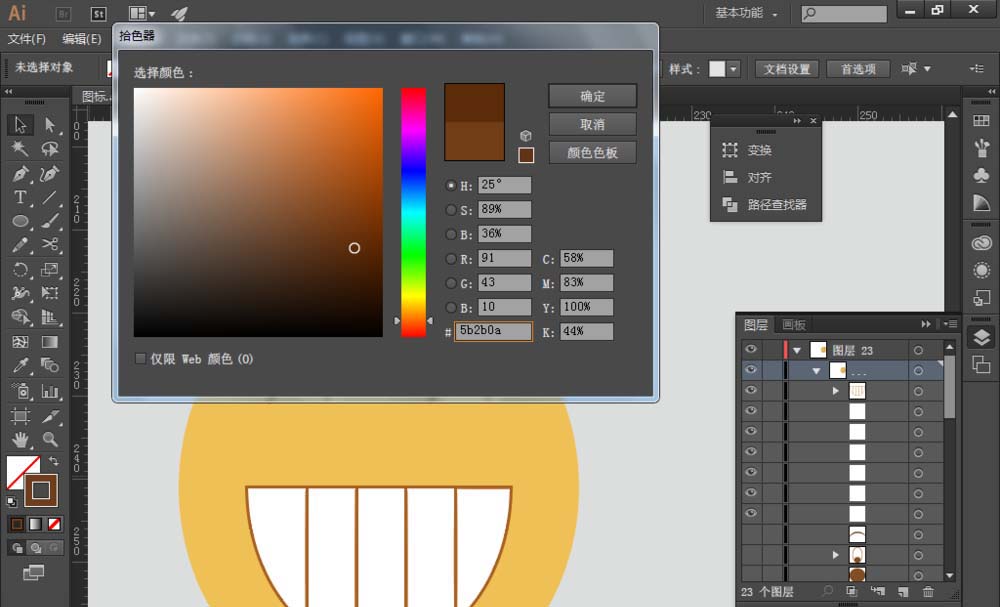Select the Lasso tool
The image size is (1000, 607).
(x=50, y=149)
